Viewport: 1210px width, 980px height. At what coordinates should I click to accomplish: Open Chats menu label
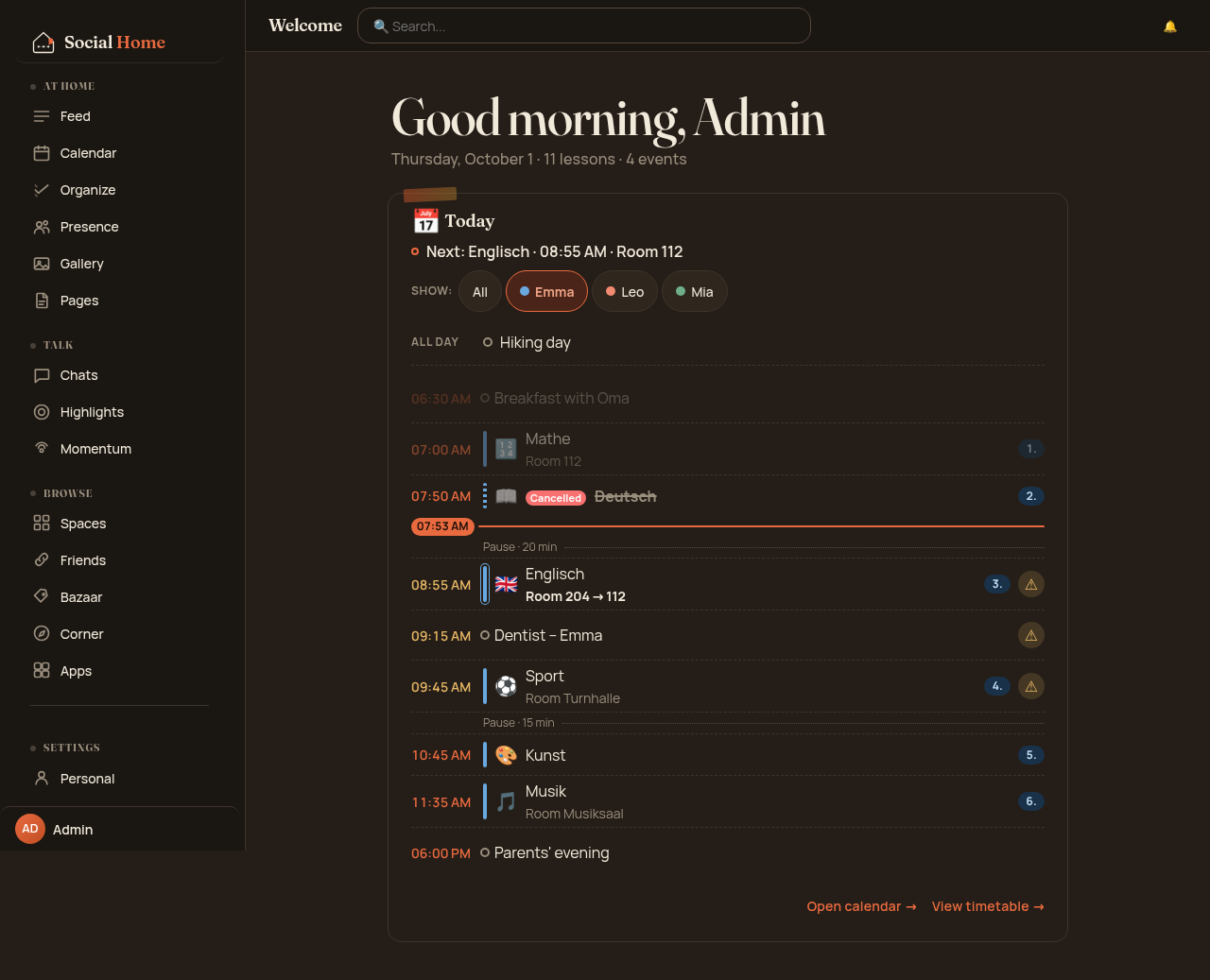point(79,375)
